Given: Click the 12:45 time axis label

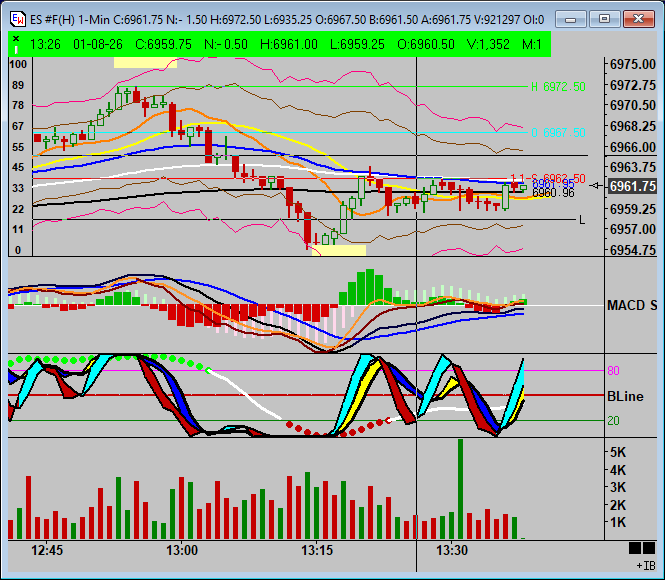Looking at the screenshot, I should [47, 550].
